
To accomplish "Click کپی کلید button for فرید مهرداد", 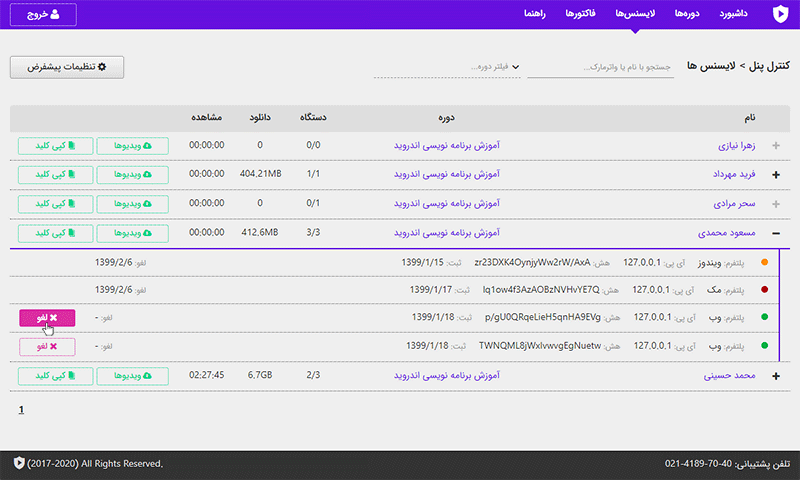I will (x=56, y=174).
